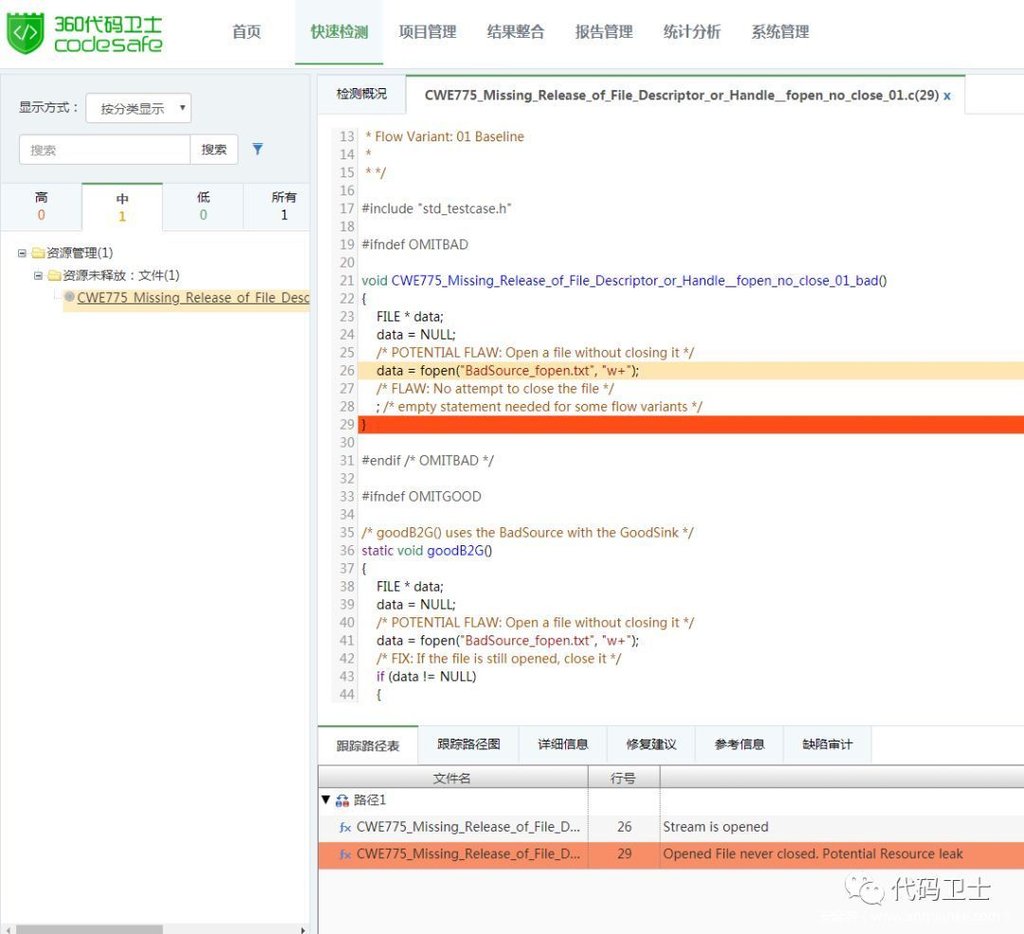
Task: Click the 资源未释放 folder icon
Action: click(54, 275)
